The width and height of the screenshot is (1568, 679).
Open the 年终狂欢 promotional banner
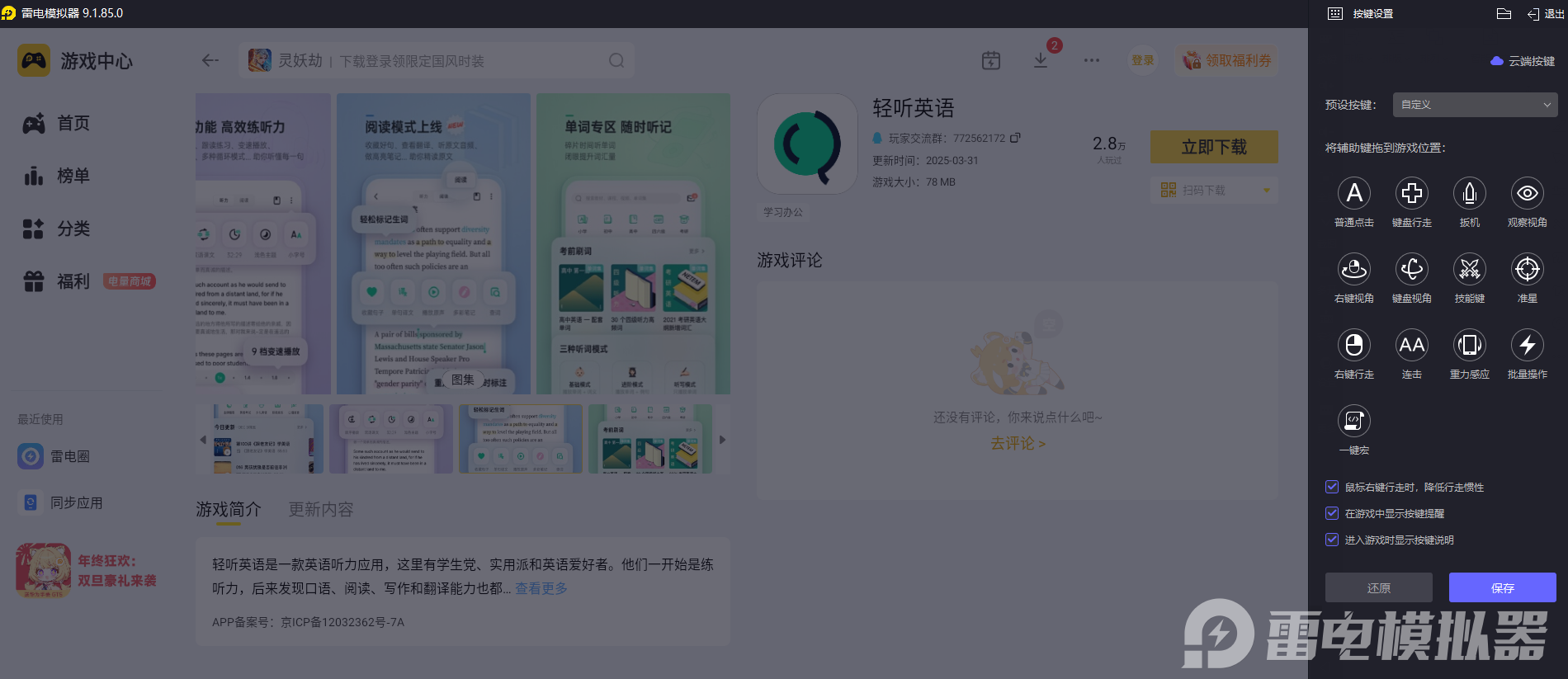(87, 570)
